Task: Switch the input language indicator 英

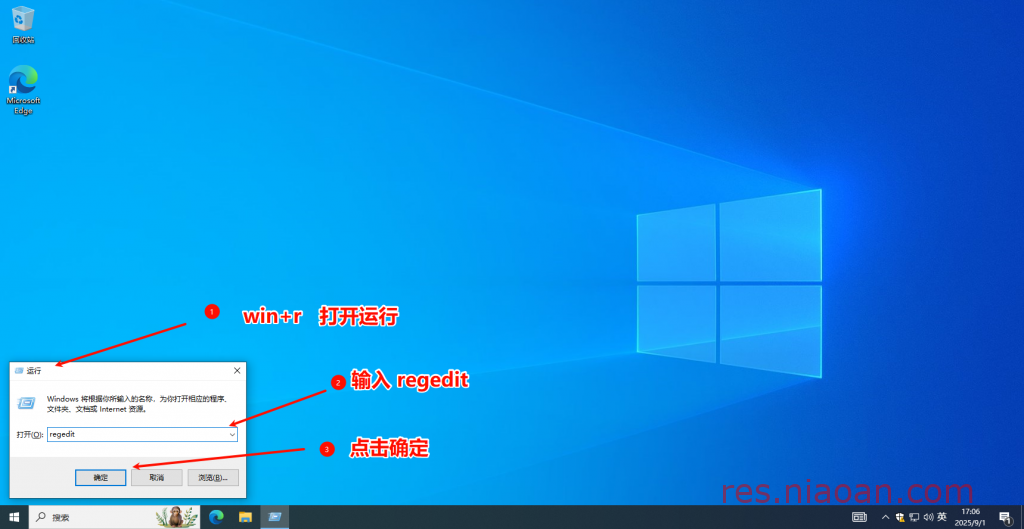Action: (x=942, y=517)
